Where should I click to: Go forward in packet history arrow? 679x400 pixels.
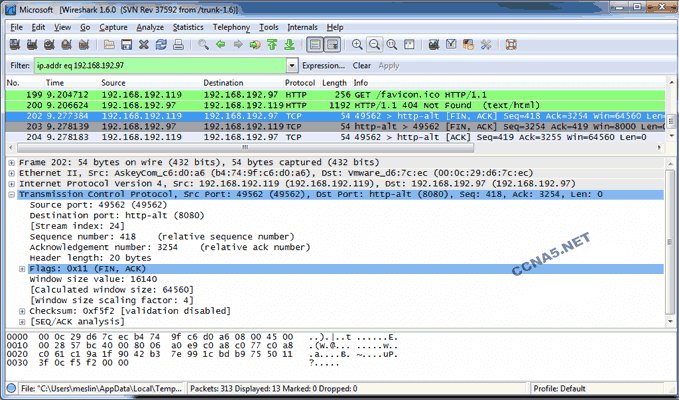pyautogui.click(x=238, y=45)
